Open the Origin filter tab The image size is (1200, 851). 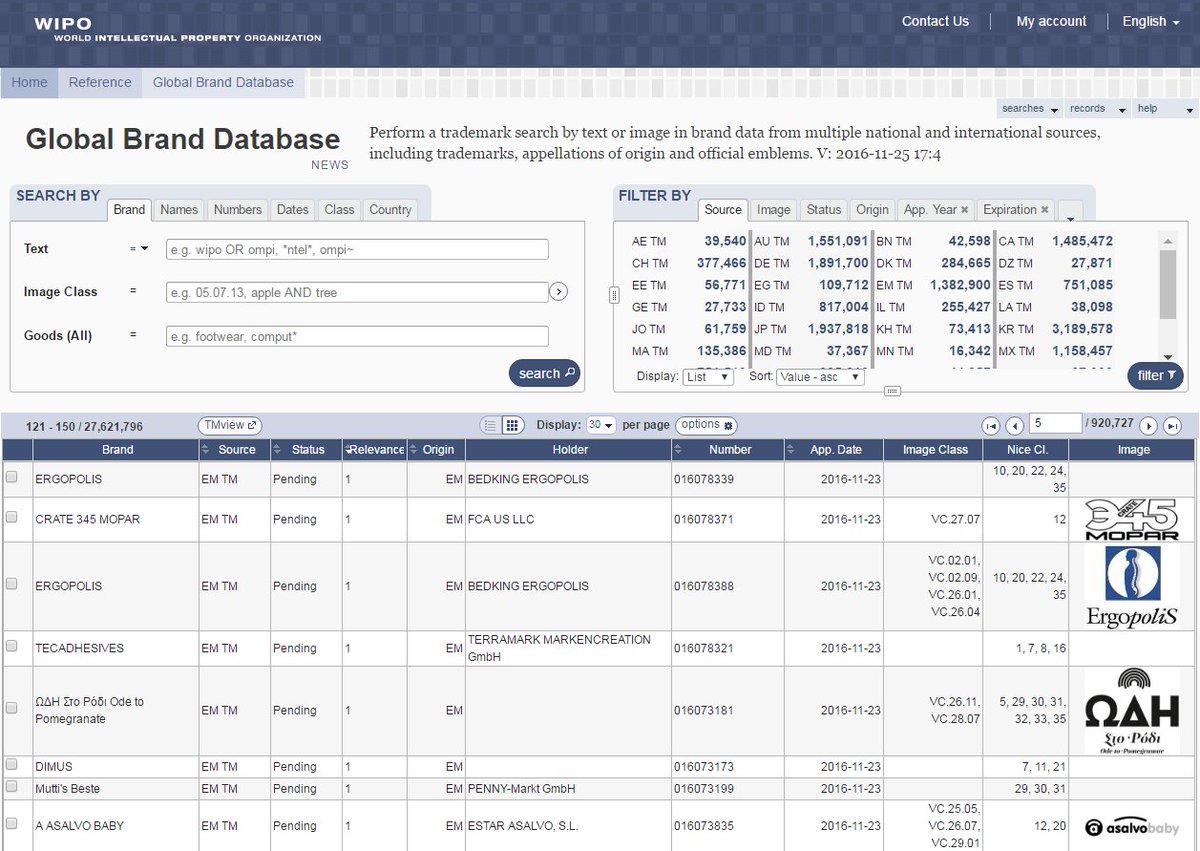coord(872,210)
